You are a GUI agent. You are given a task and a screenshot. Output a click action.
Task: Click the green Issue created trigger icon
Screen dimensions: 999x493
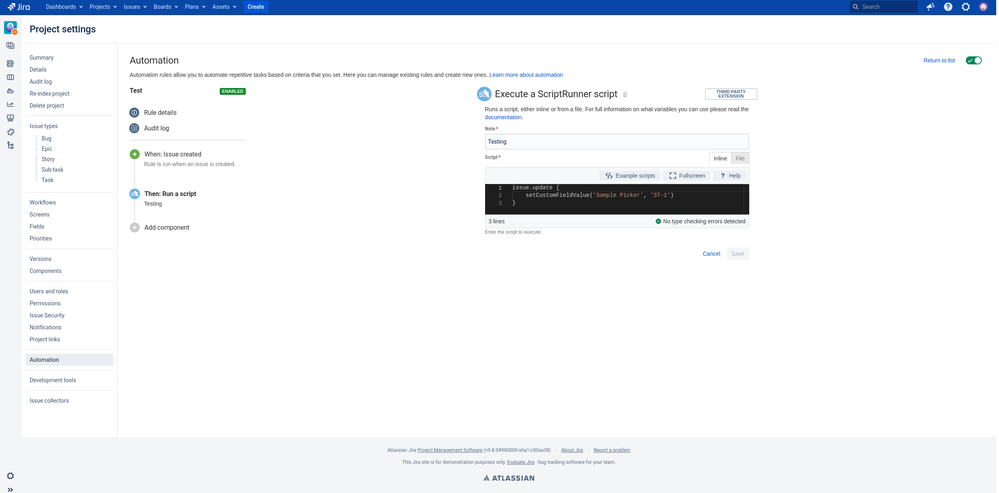(x=134, y=154)
